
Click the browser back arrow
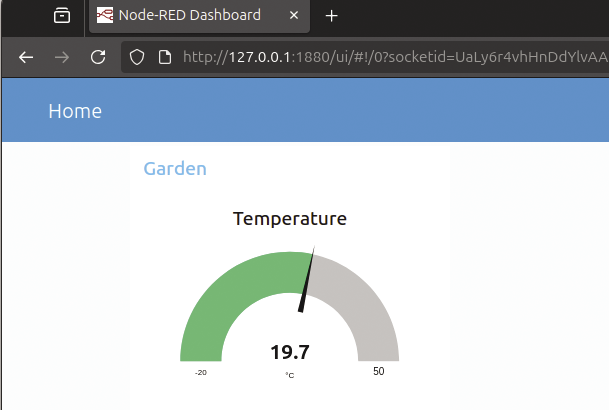pos(26,57)
